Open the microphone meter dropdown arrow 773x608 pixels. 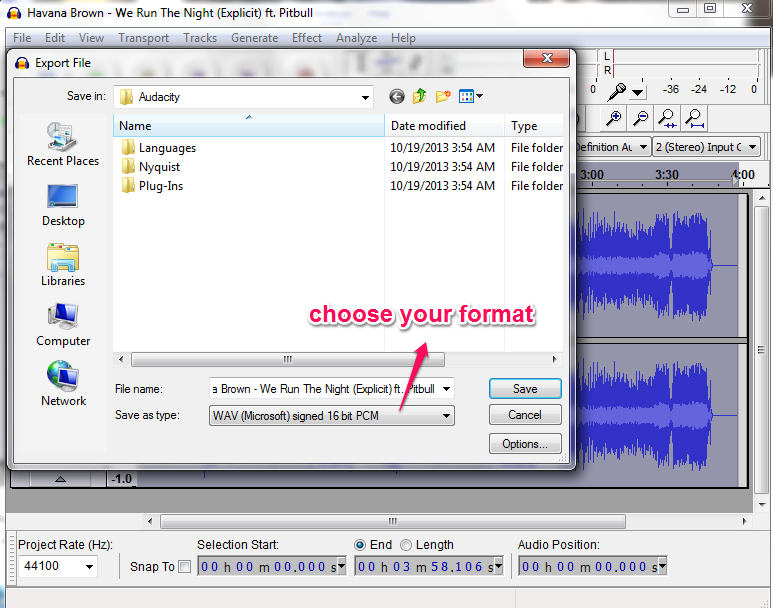tap(637, 92)
